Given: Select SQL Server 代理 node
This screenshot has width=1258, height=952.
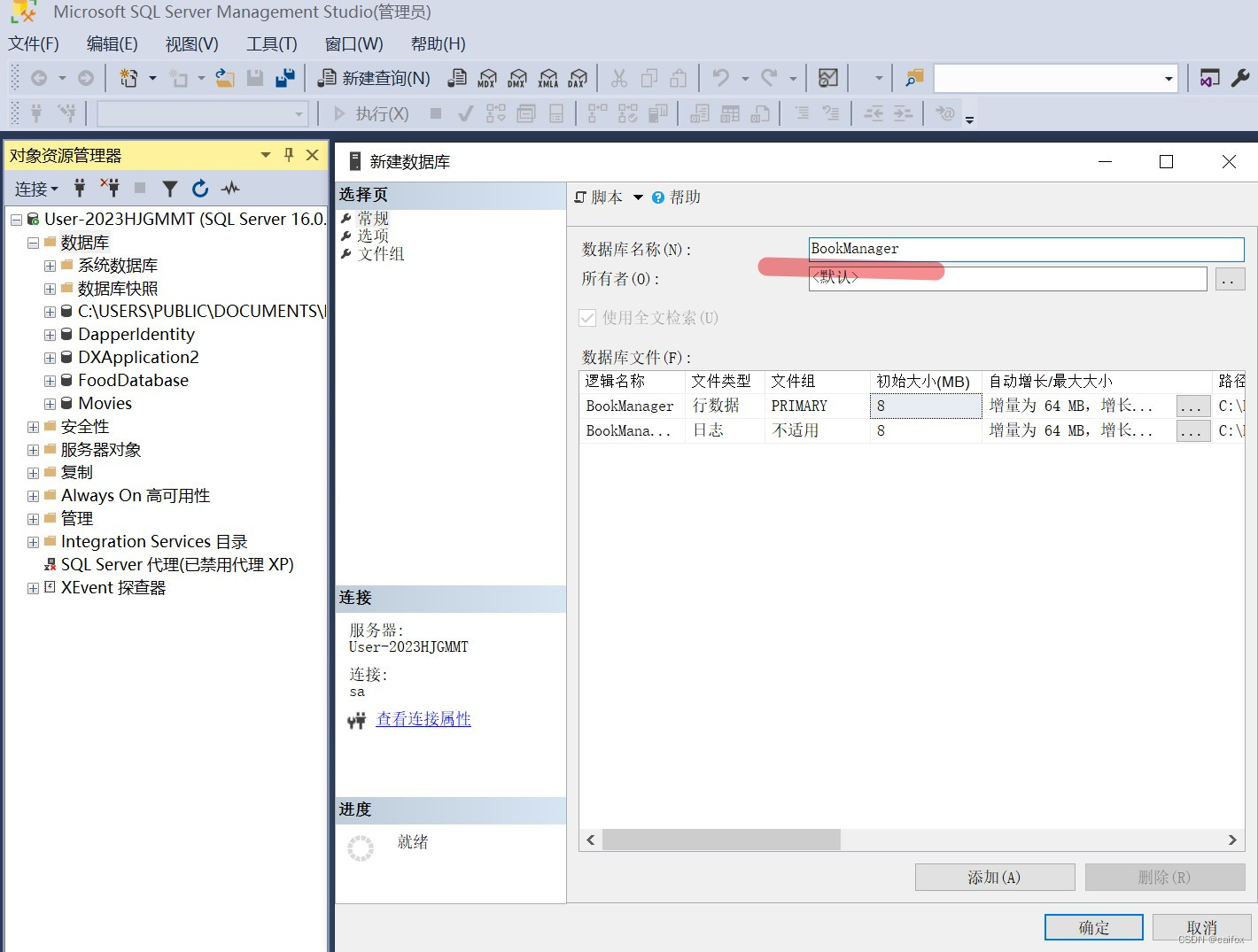Looking at the screenshot, I should (177, 565).
